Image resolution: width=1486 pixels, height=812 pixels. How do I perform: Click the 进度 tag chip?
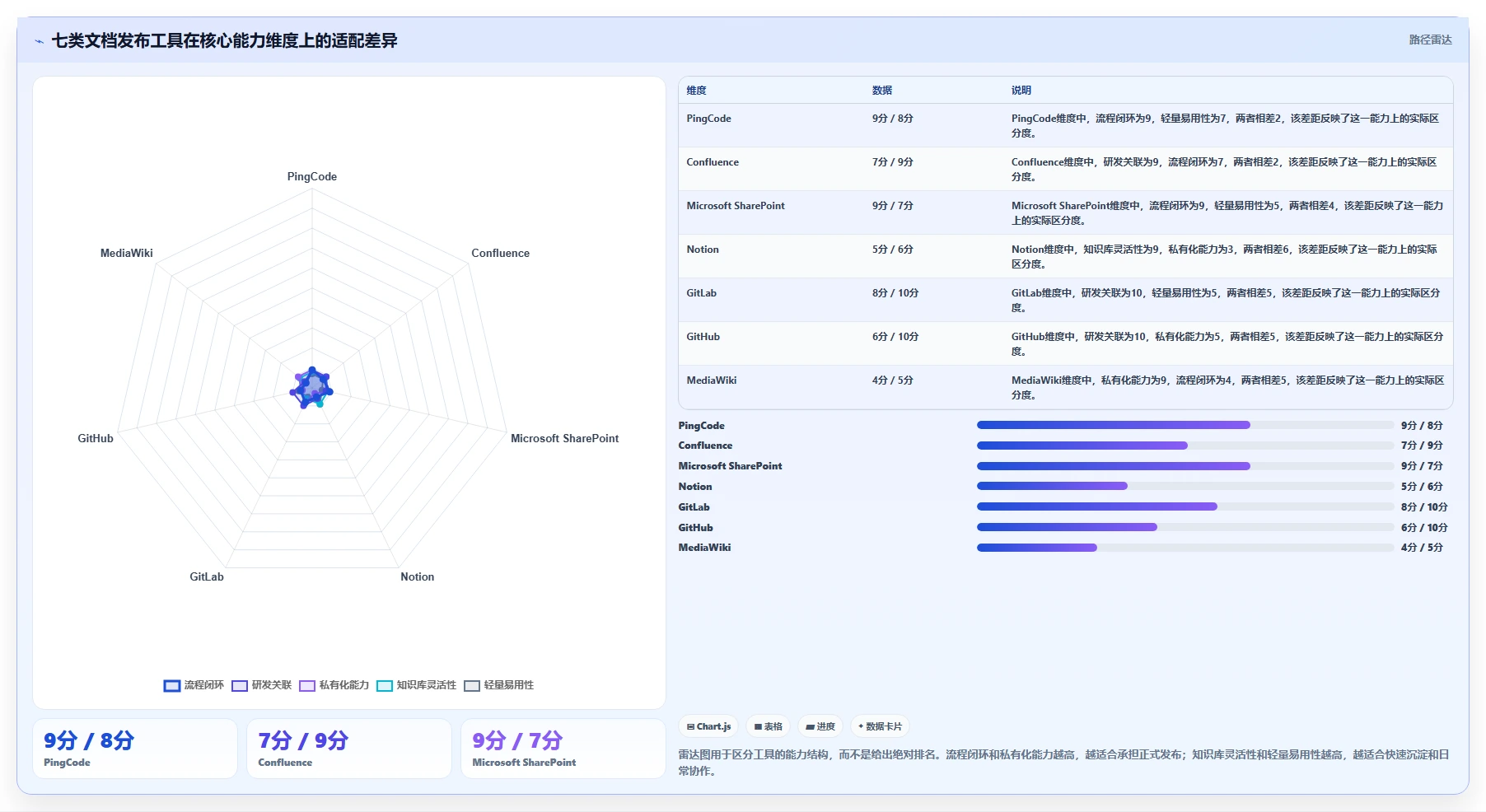[x=820, y=726]
